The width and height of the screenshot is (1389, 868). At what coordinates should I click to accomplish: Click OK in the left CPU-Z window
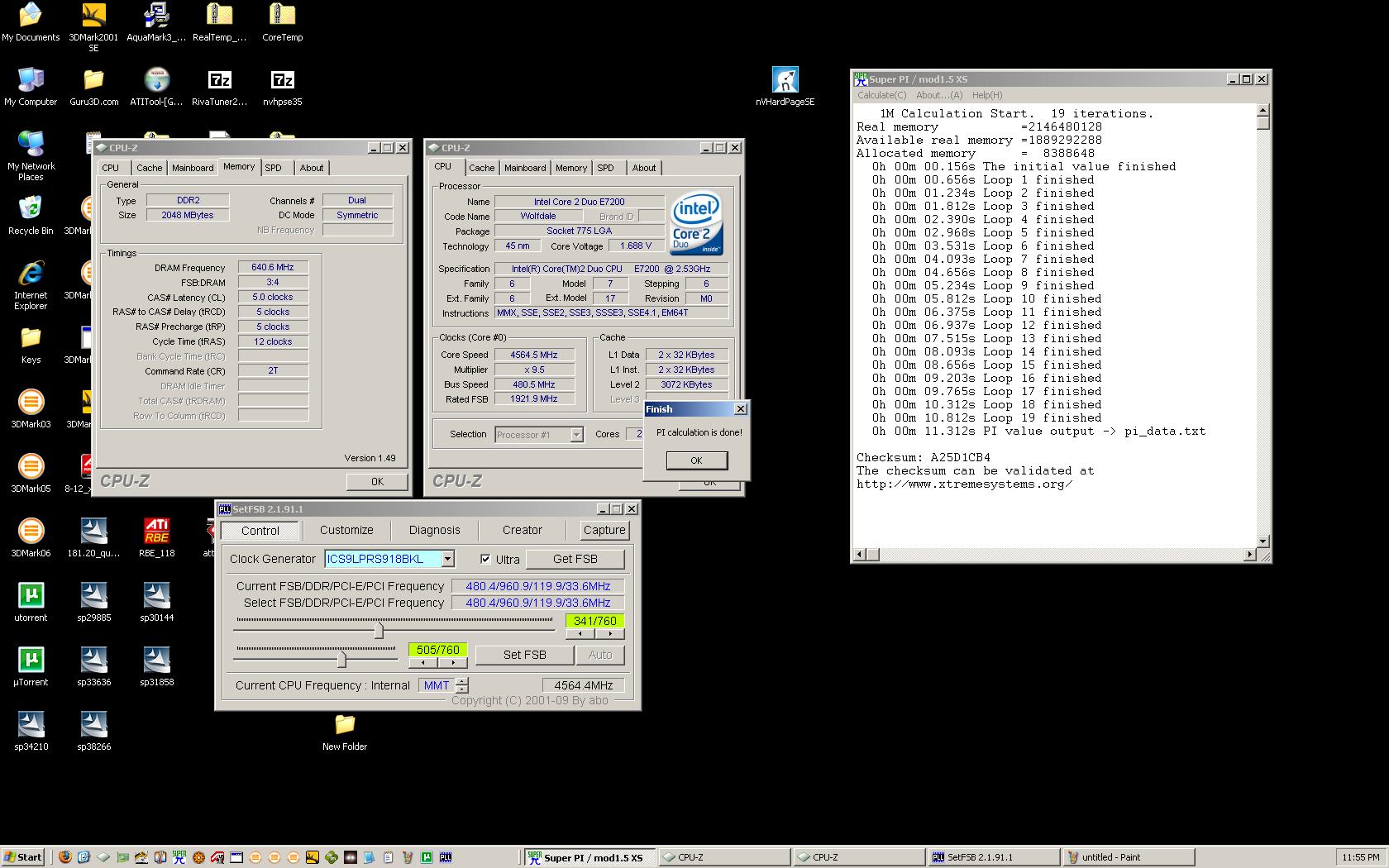(377, 481)
